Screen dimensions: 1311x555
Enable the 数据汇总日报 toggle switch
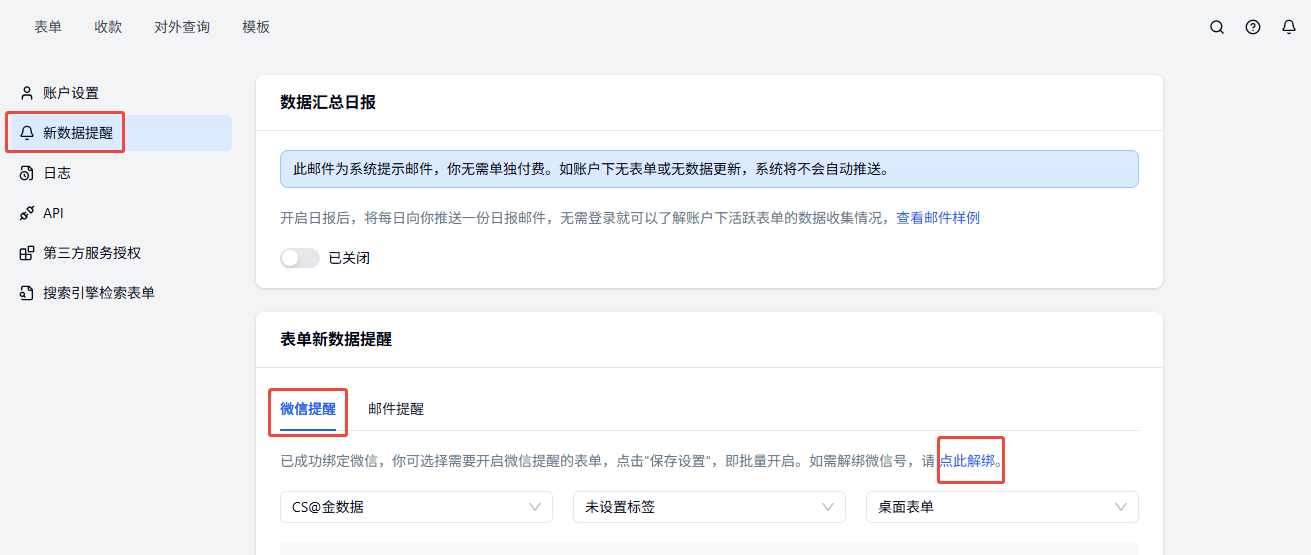(x=301, y=258)
